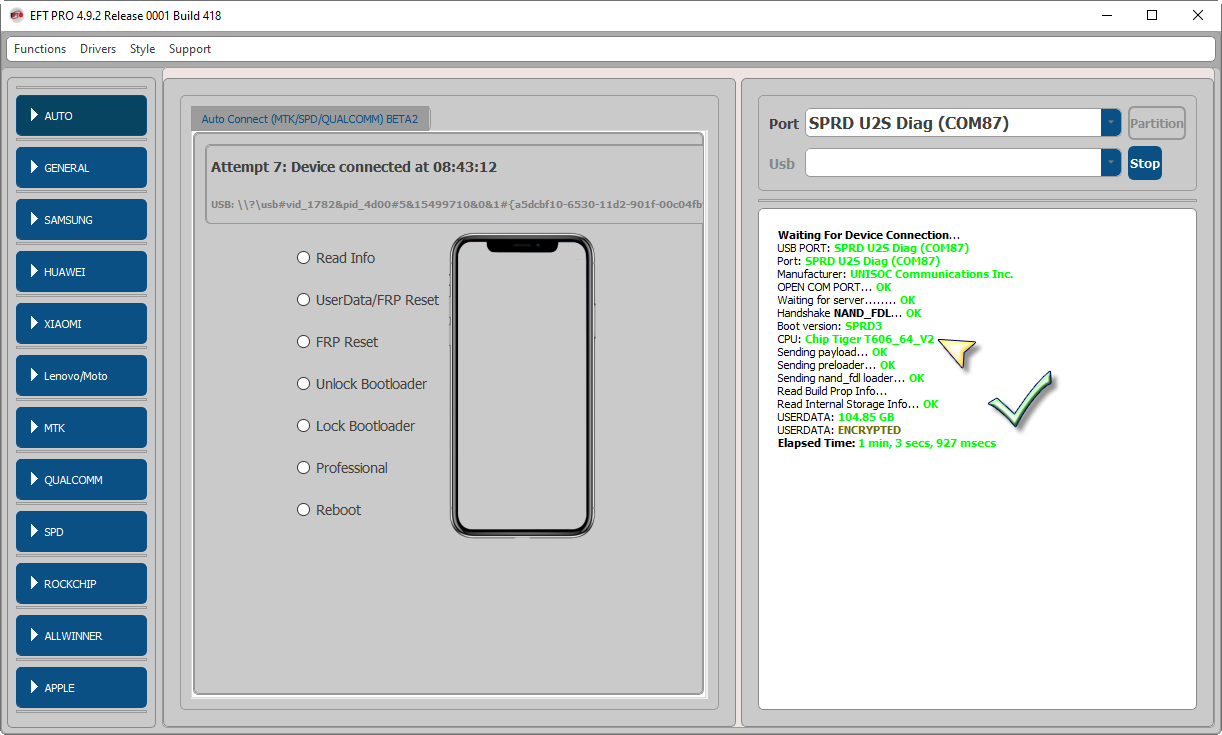Open the ALLWINNER tools section

pos(80,635)
